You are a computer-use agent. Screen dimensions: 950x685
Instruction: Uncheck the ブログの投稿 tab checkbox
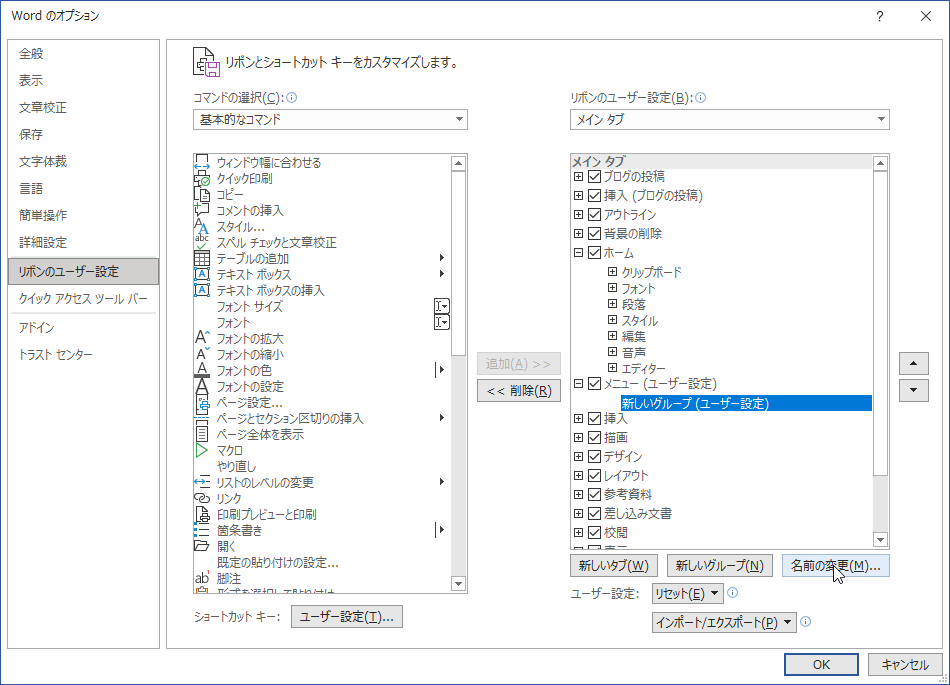point(594,176)
